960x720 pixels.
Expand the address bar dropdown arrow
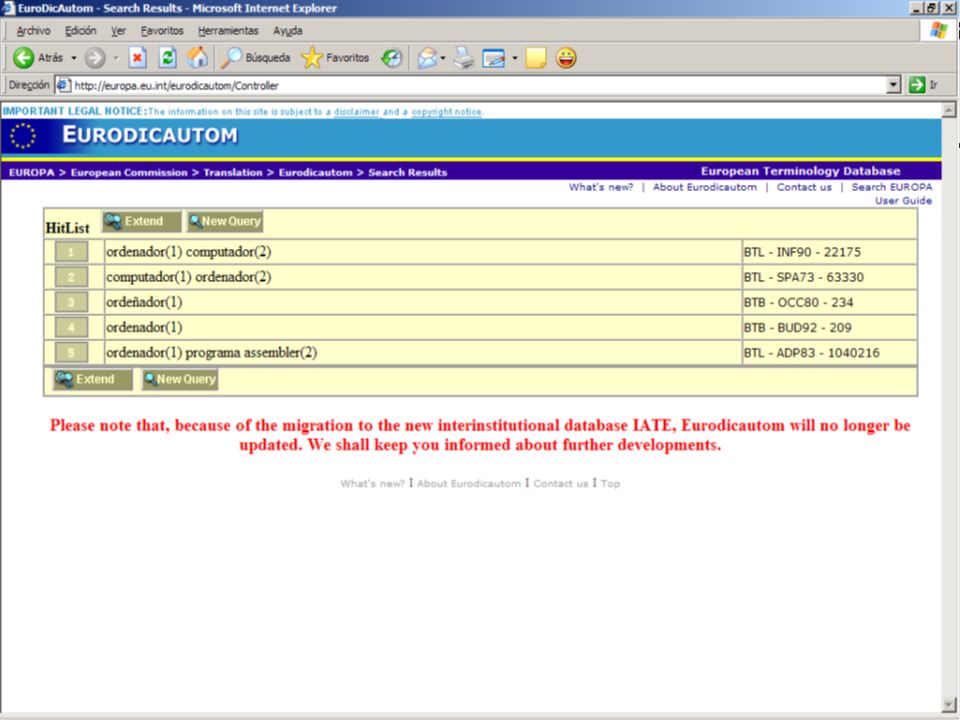click(x=893, y=85)
